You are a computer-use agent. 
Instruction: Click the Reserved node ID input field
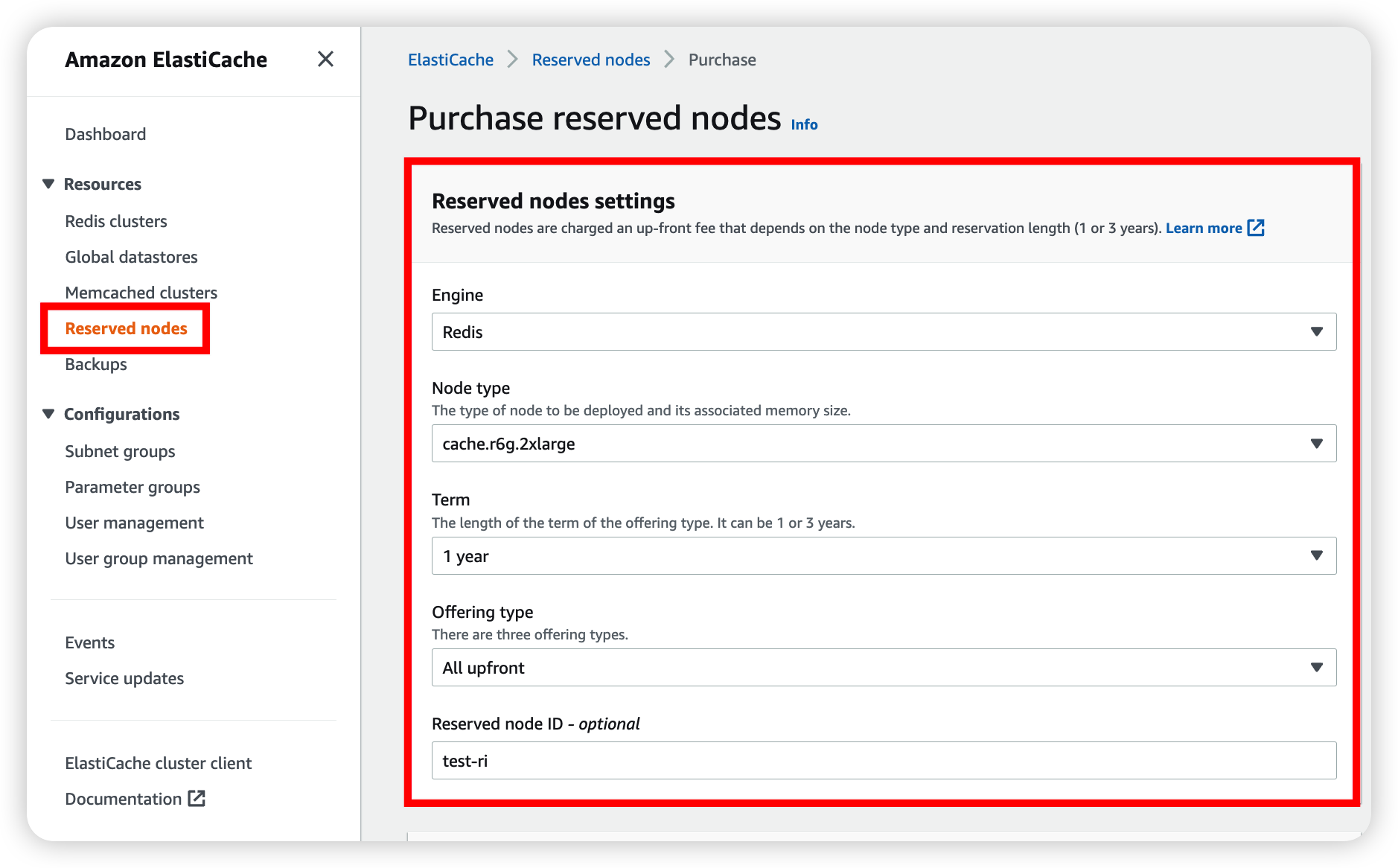pyautogui.click(x=884, y=761)
